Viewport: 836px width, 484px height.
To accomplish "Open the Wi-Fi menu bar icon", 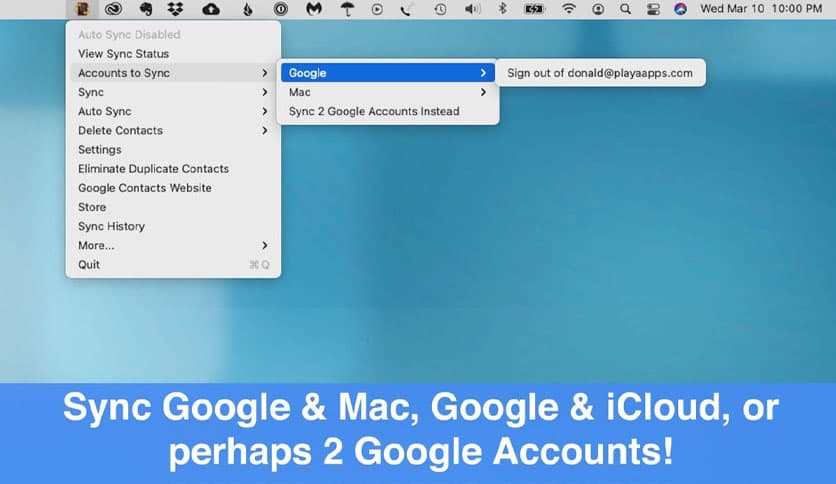I will coord(569,9).
